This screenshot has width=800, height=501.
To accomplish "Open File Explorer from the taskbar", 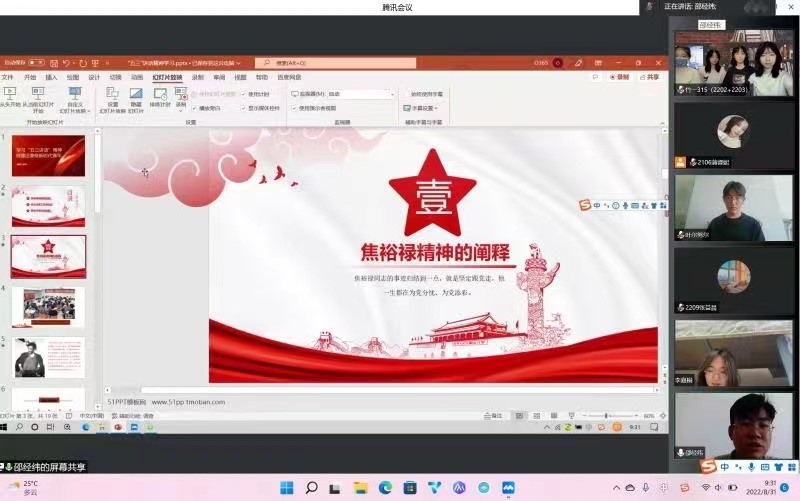I will [361, 488].
